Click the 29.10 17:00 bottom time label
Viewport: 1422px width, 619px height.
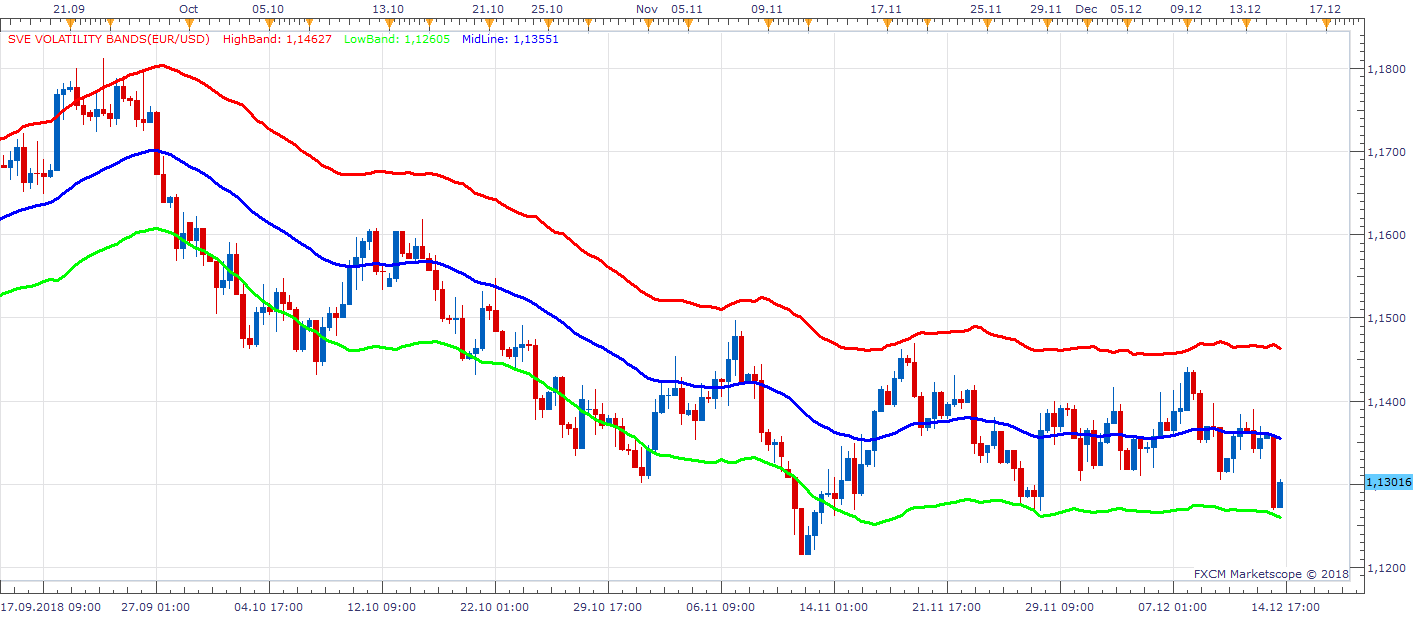coord(607,607)
